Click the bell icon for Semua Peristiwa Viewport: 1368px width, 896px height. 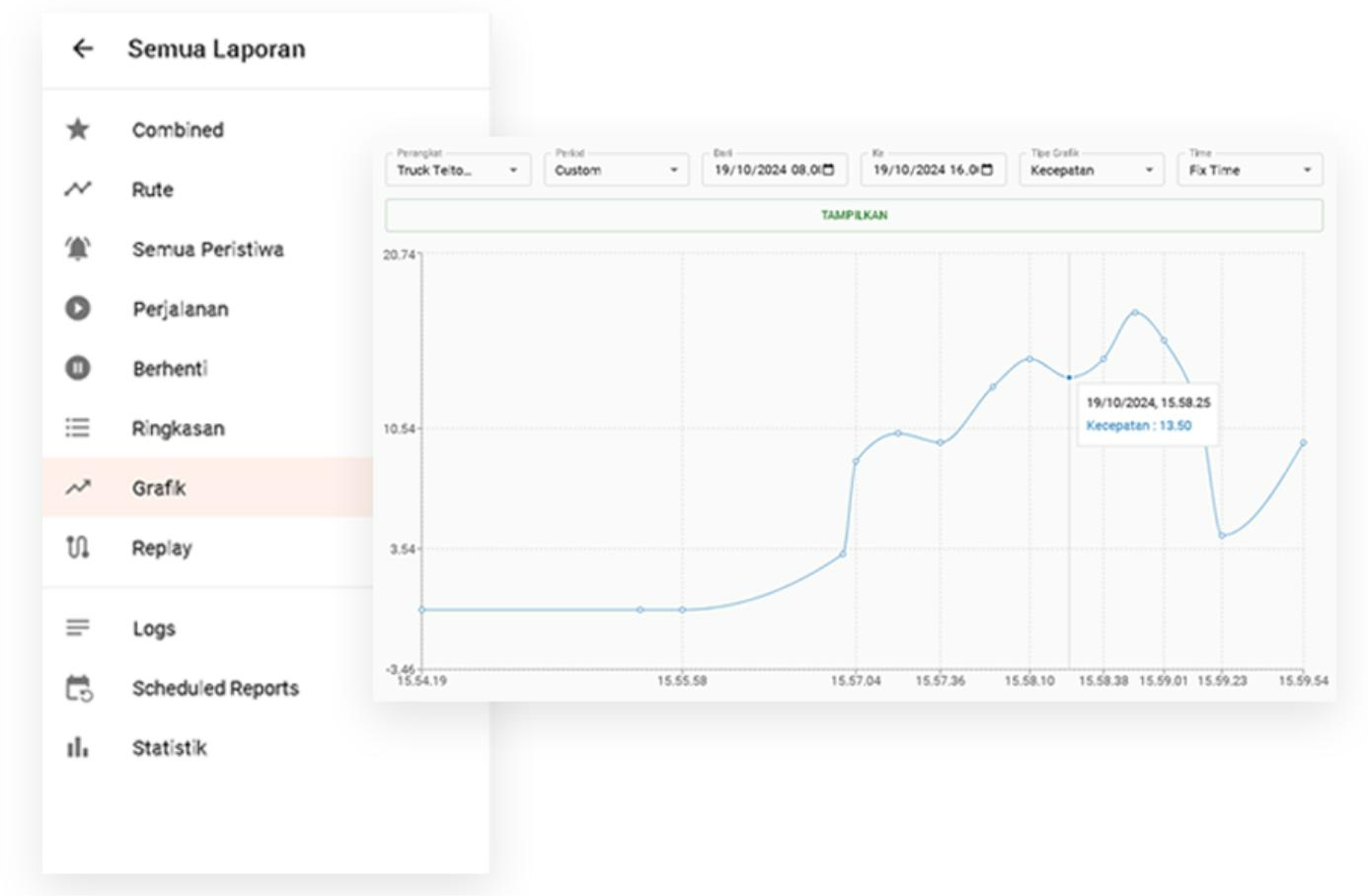(78, 249)
